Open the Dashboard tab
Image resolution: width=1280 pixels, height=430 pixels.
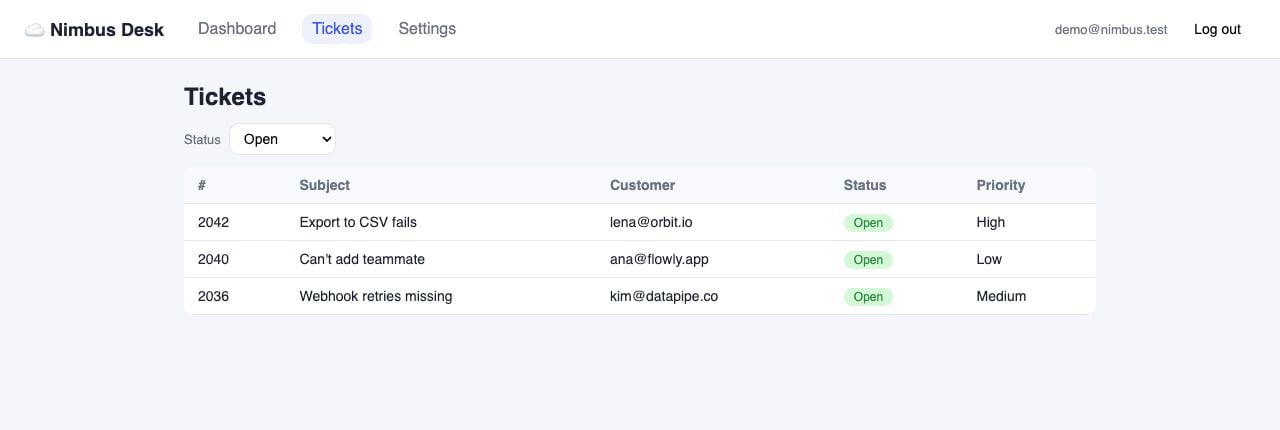(237, 29)
